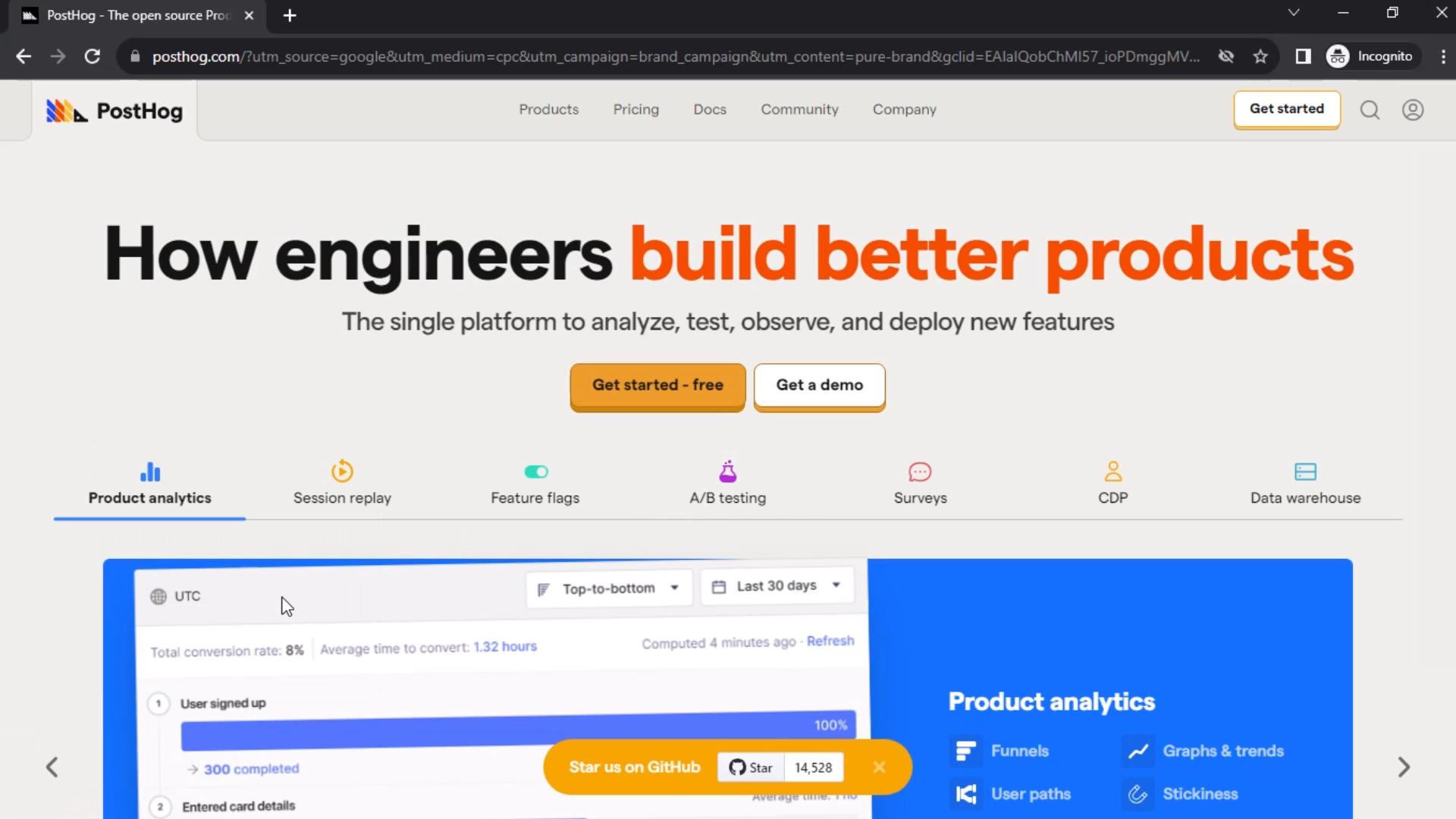
Task: Select the Session replay icon
Action: (x=342, y=471)
